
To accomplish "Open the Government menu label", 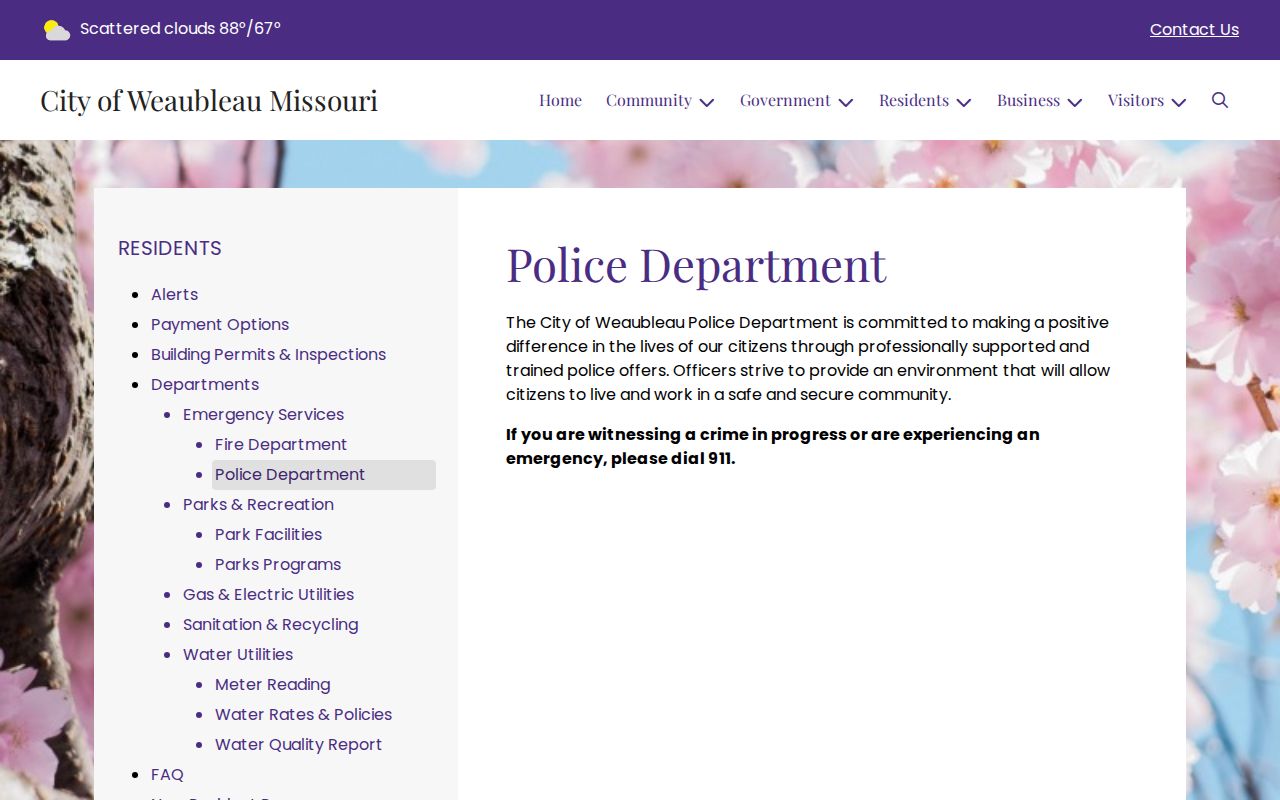I will [x=785, y=100].
